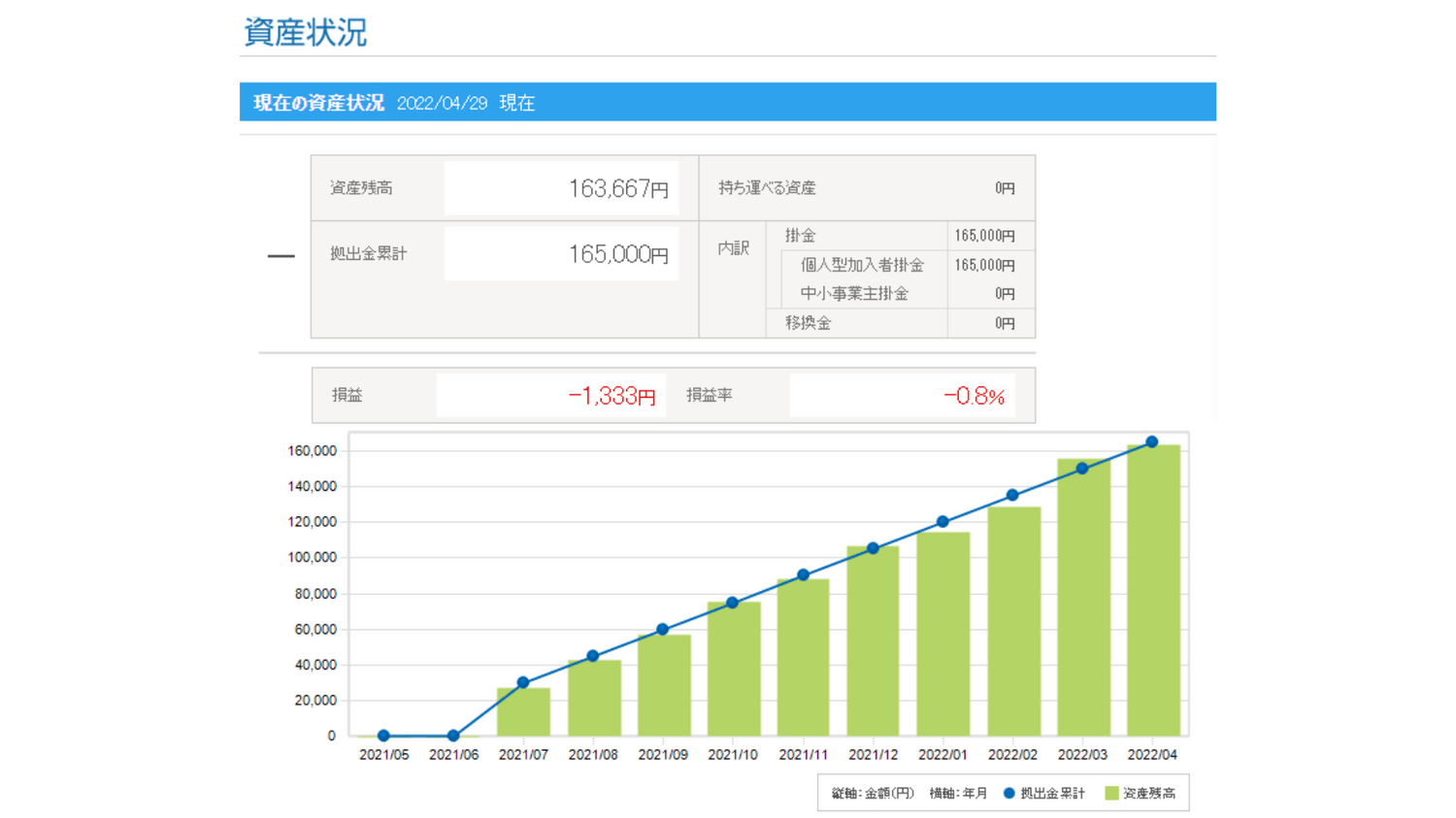1456x818 pixels.
Task: Click the green bar for 2021/09
Action: 664,685
